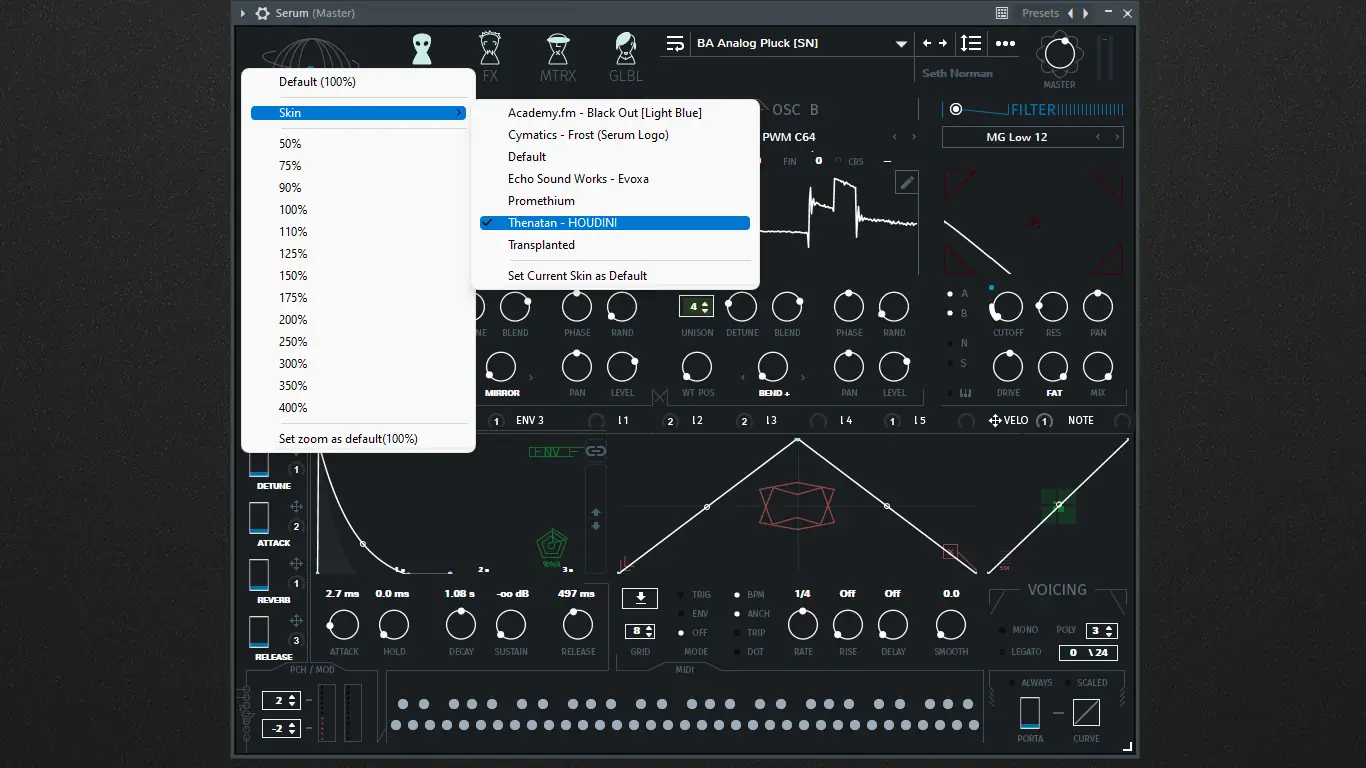Click the next filter type arrow
Screen dimensions: 1366x768
point(1117,137)
